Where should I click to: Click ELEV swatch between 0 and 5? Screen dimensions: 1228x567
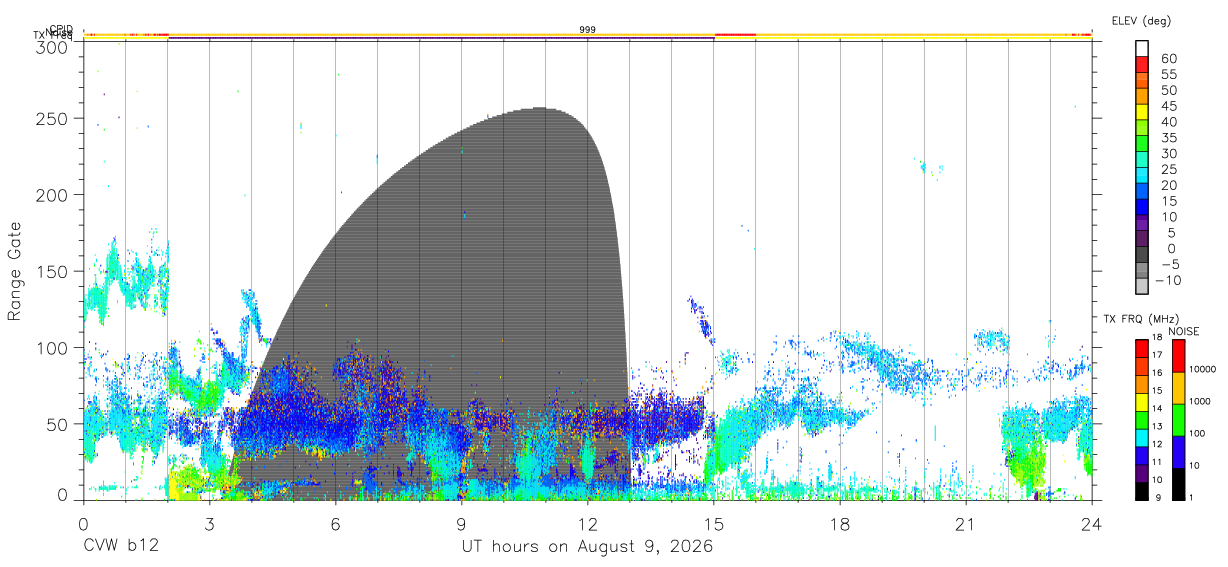coord(1142,240)
